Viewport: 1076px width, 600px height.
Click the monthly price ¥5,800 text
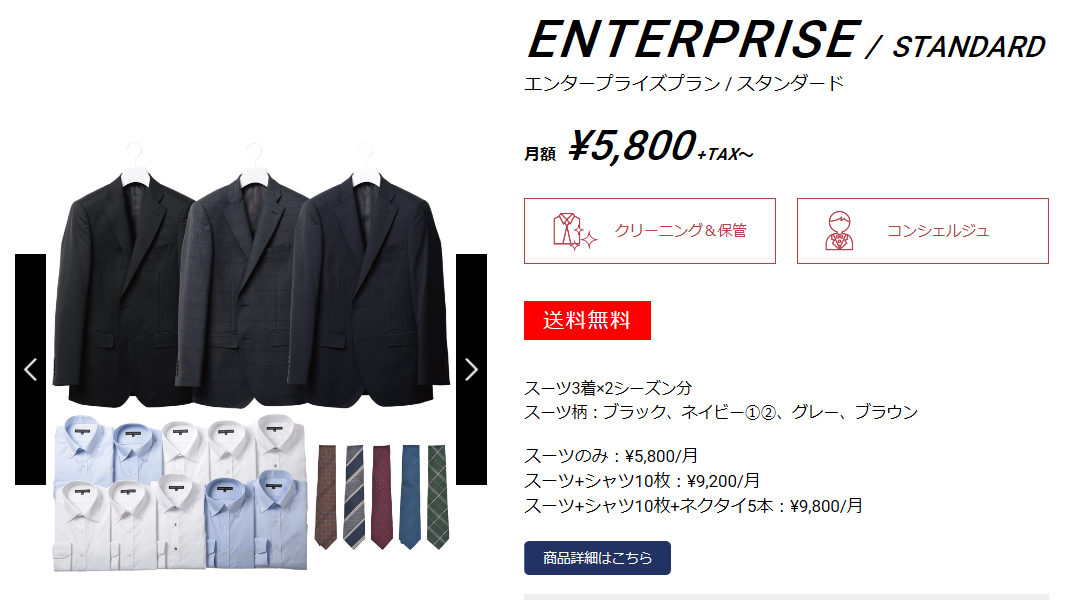coord(632,146)
